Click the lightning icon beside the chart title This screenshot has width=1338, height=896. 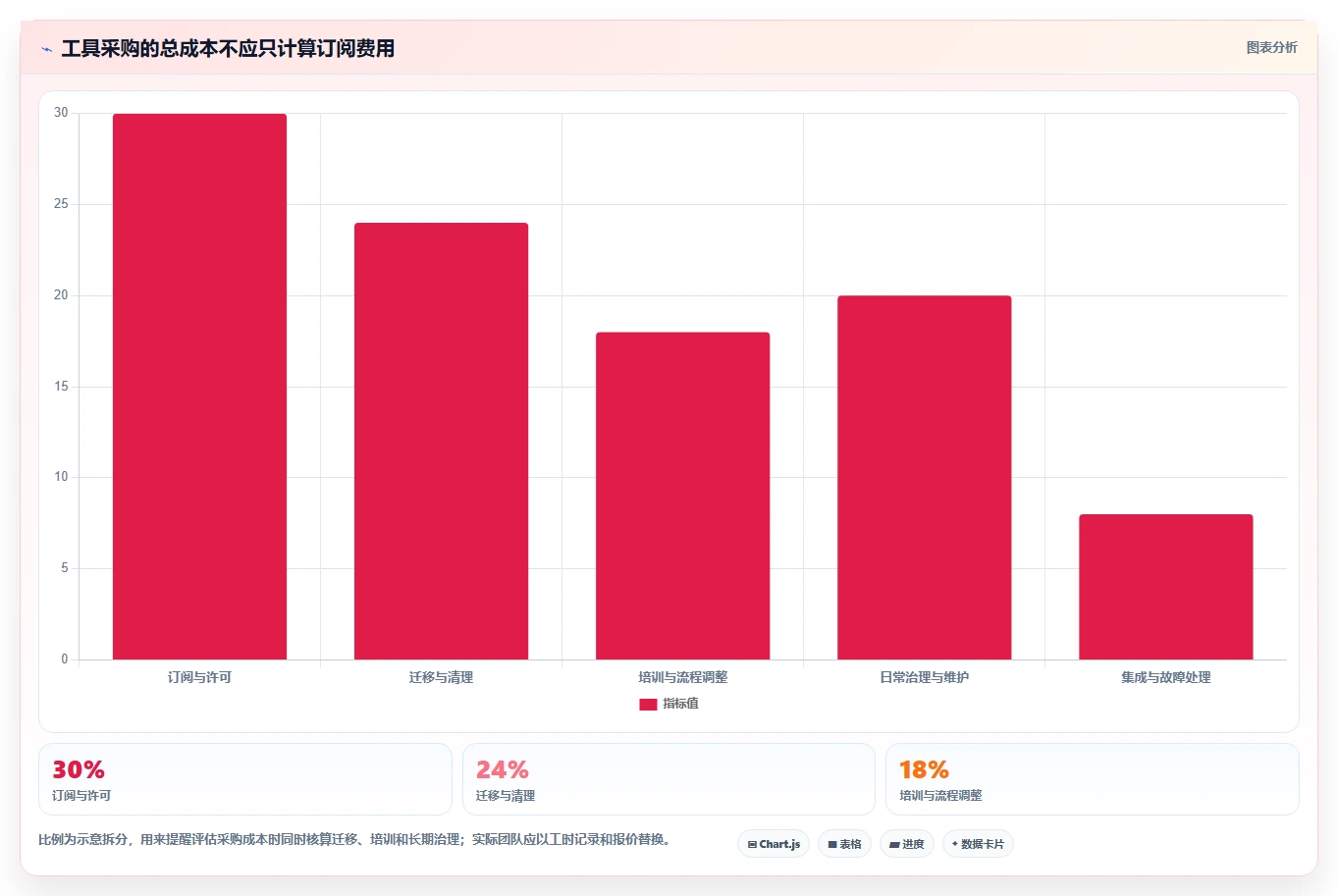[x=46, y=49]
